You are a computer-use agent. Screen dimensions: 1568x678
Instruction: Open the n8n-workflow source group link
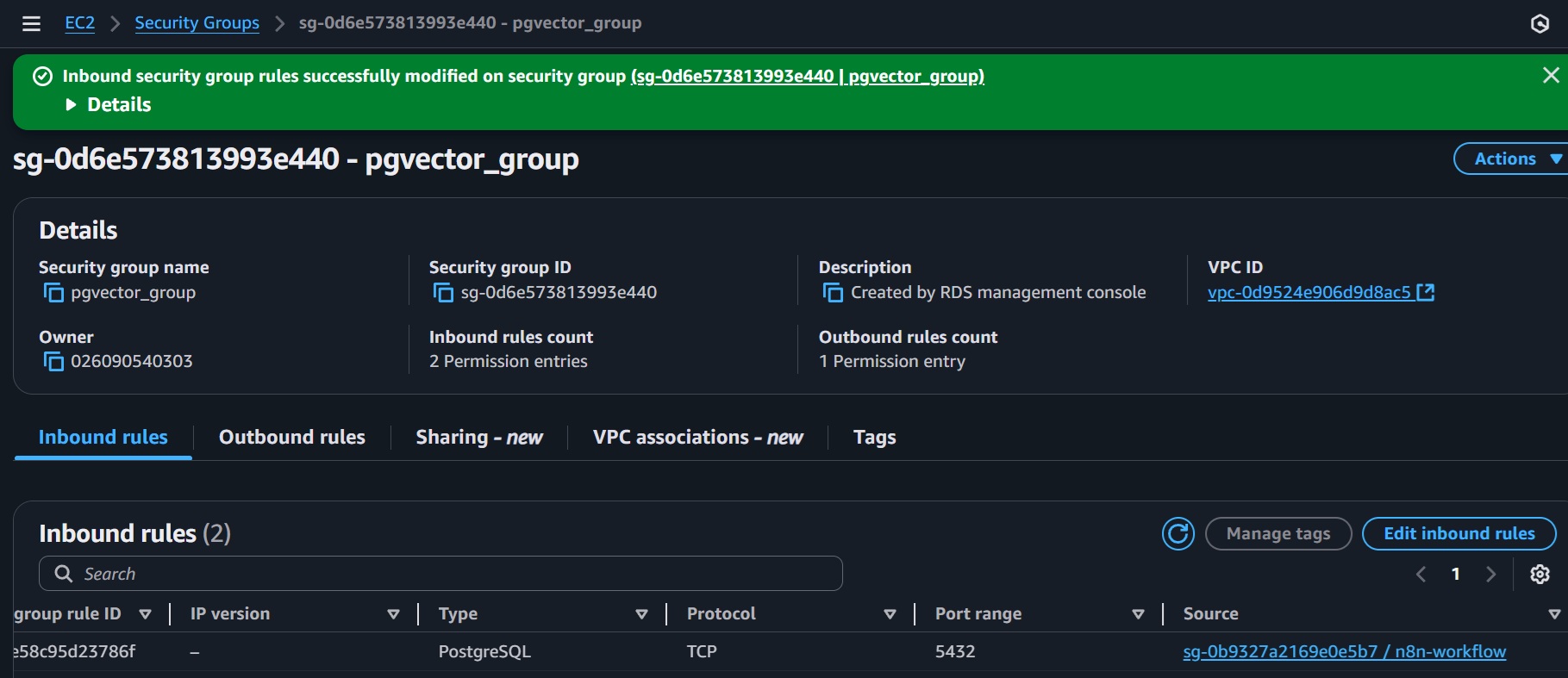(x=1344, y=652)
